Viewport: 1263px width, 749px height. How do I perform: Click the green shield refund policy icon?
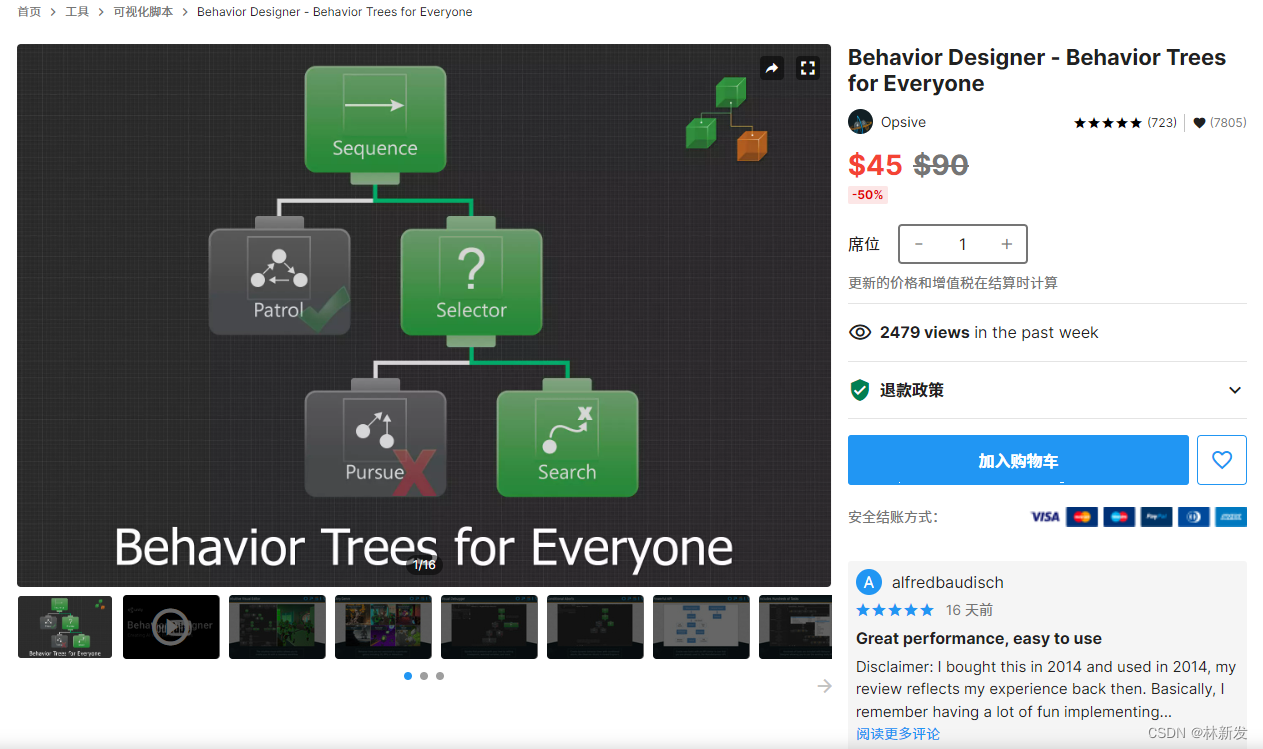859,390
